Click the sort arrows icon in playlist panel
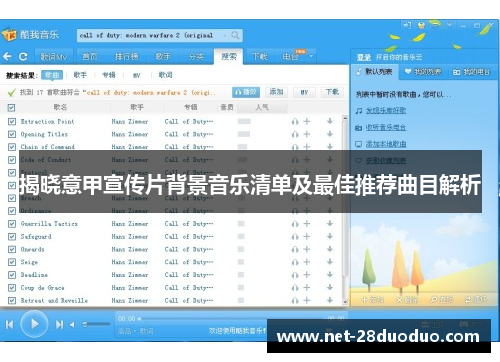This screenshot has height=362, width=500. point(468,300)
